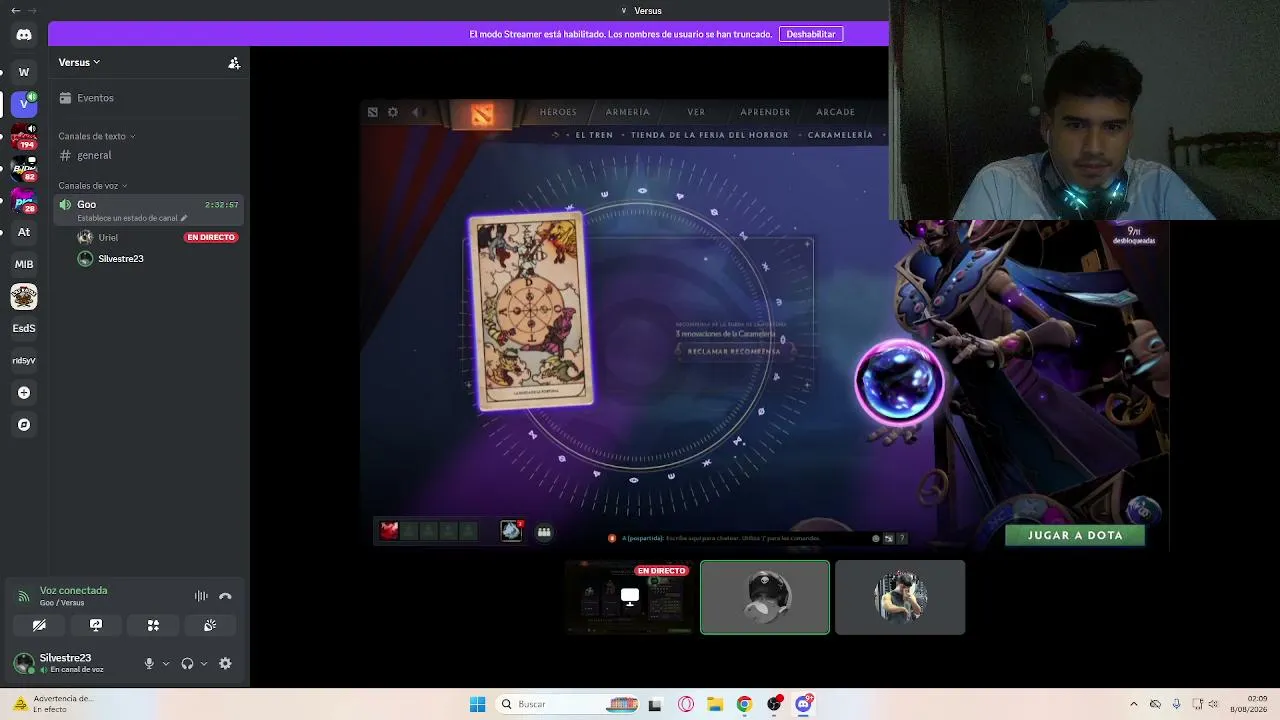Click the Add a Server plus icon
1280x720 pixels.
click(24, 393)
